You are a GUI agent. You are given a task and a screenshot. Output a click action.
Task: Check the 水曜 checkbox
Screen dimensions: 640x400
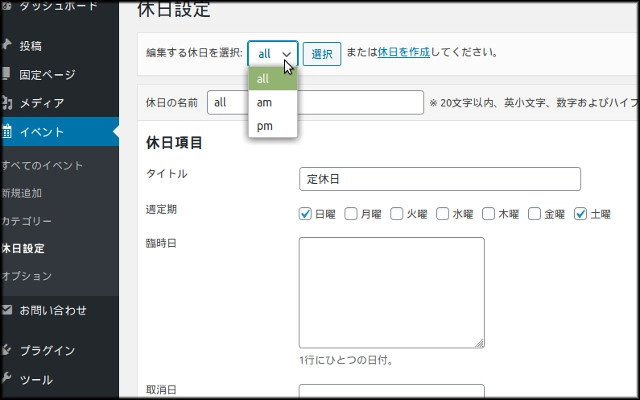tap(442, 214)
